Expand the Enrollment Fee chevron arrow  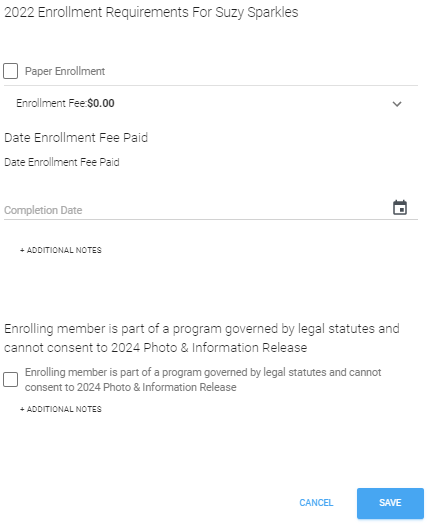(397, 104)
